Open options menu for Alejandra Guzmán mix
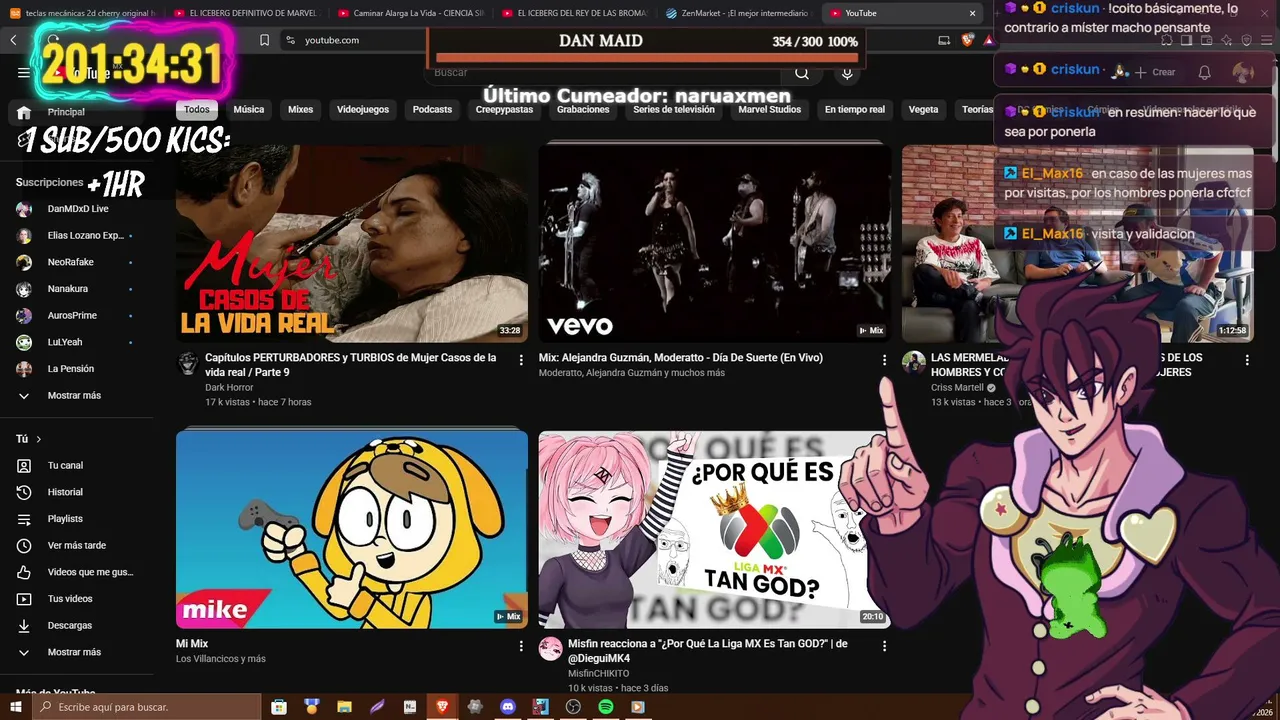 pos(884,360)
